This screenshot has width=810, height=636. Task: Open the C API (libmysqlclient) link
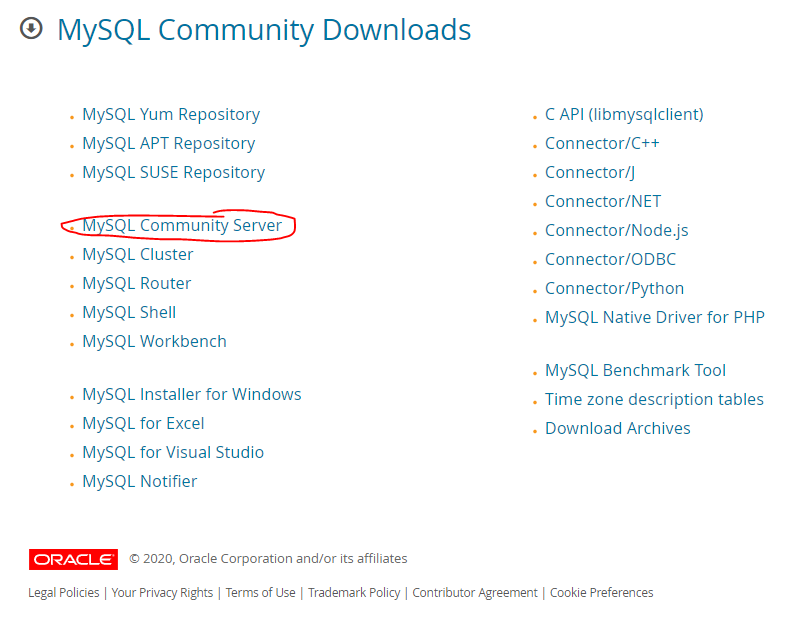click(624, 114)
